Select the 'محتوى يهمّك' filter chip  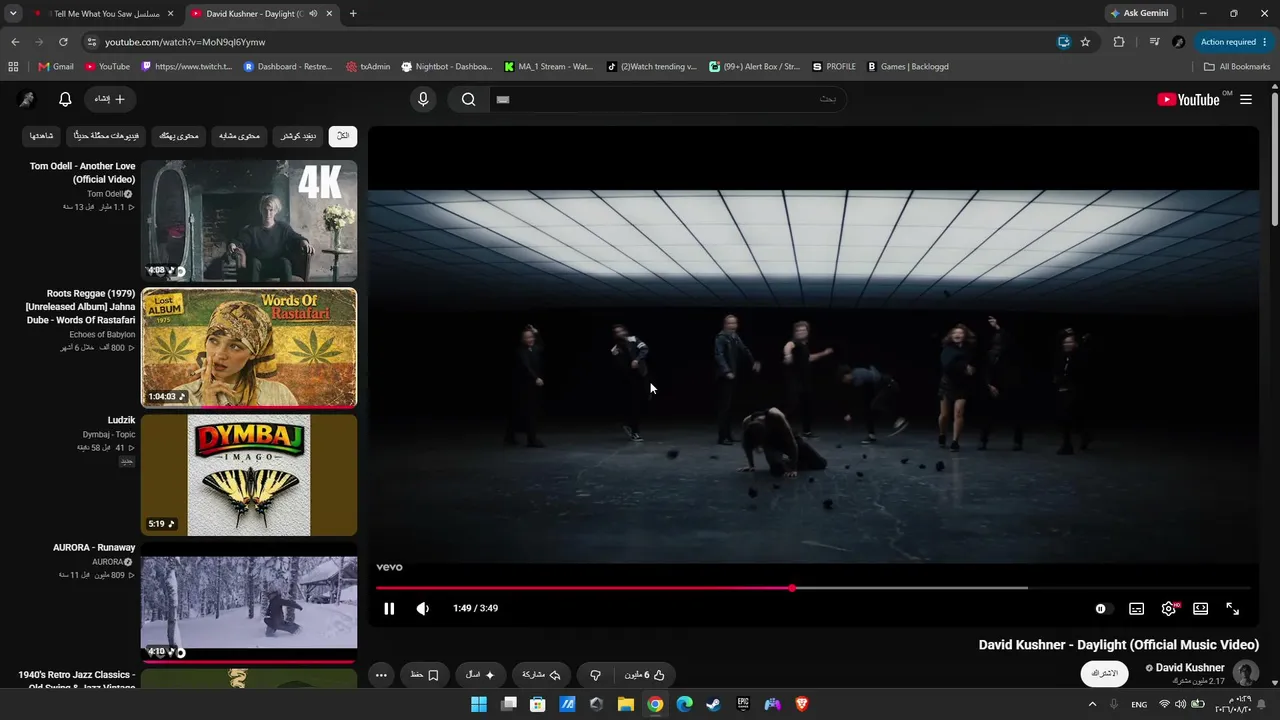point(179,136)
